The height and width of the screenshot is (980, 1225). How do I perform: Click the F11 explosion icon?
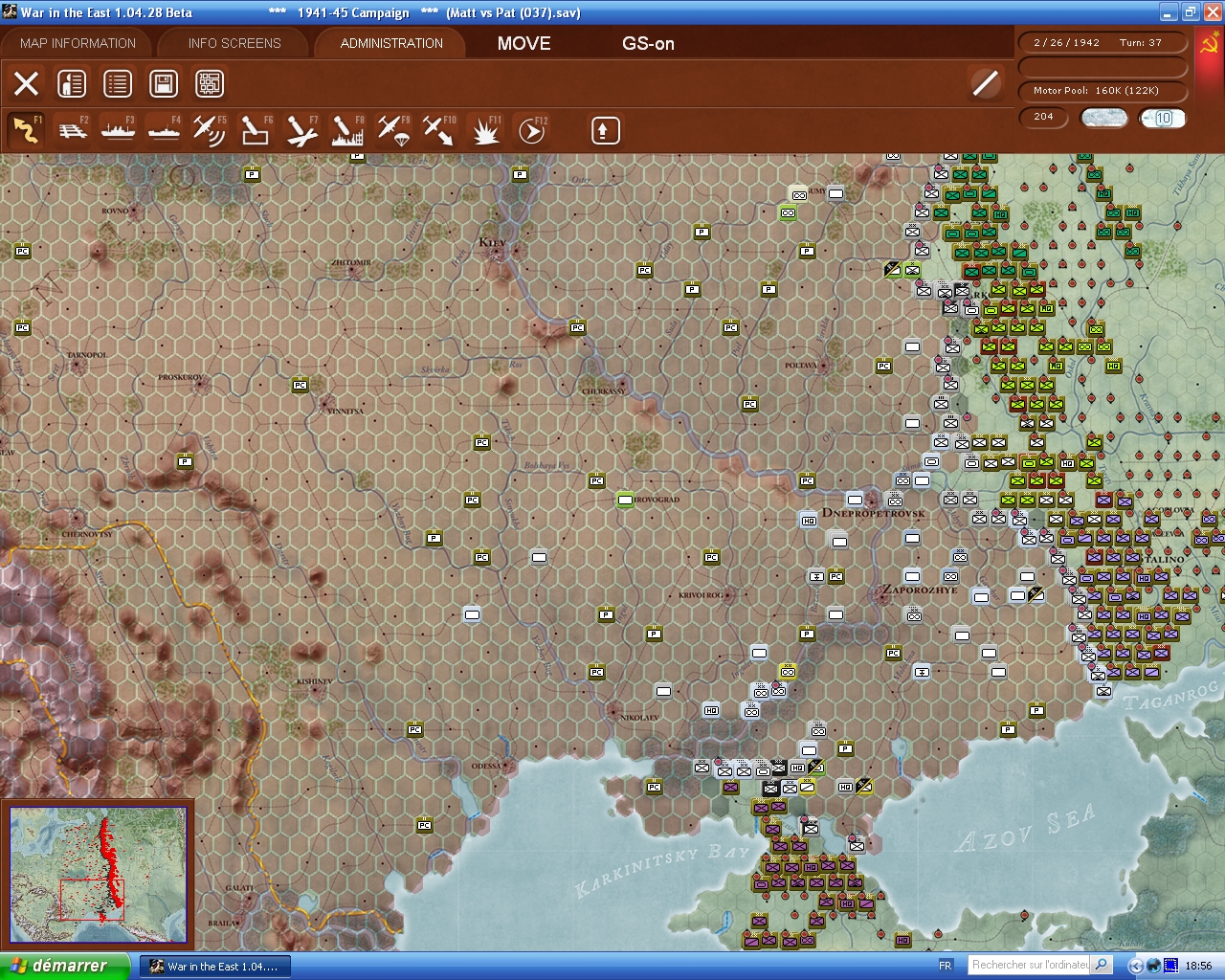coord(485,130)
